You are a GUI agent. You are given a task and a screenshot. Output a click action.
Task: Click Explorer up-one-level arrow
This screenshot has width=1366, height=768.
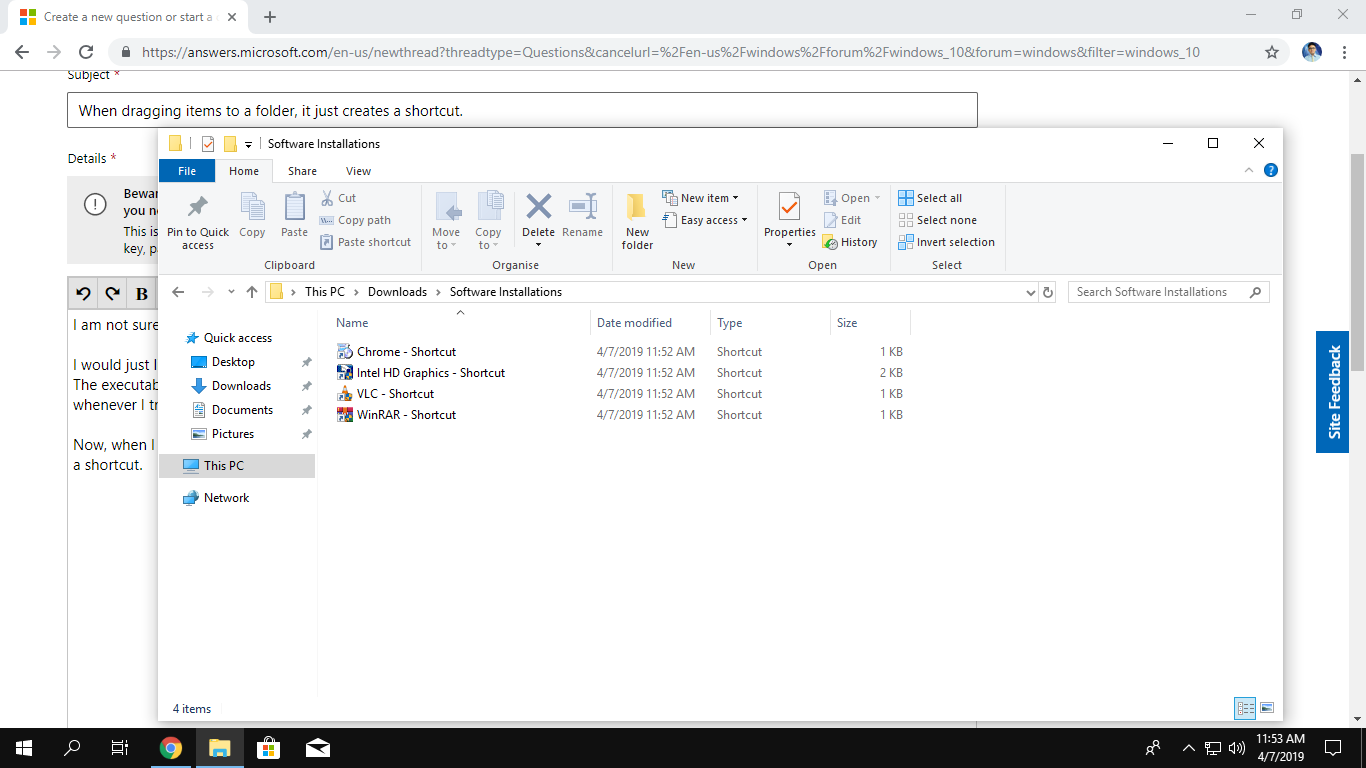[252, 292]
